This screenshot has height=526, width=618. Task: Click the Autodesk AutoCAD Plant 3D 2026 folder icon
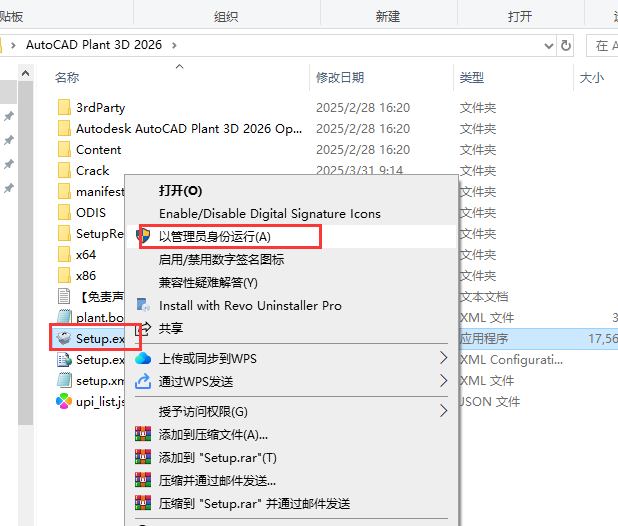(64, 128)
